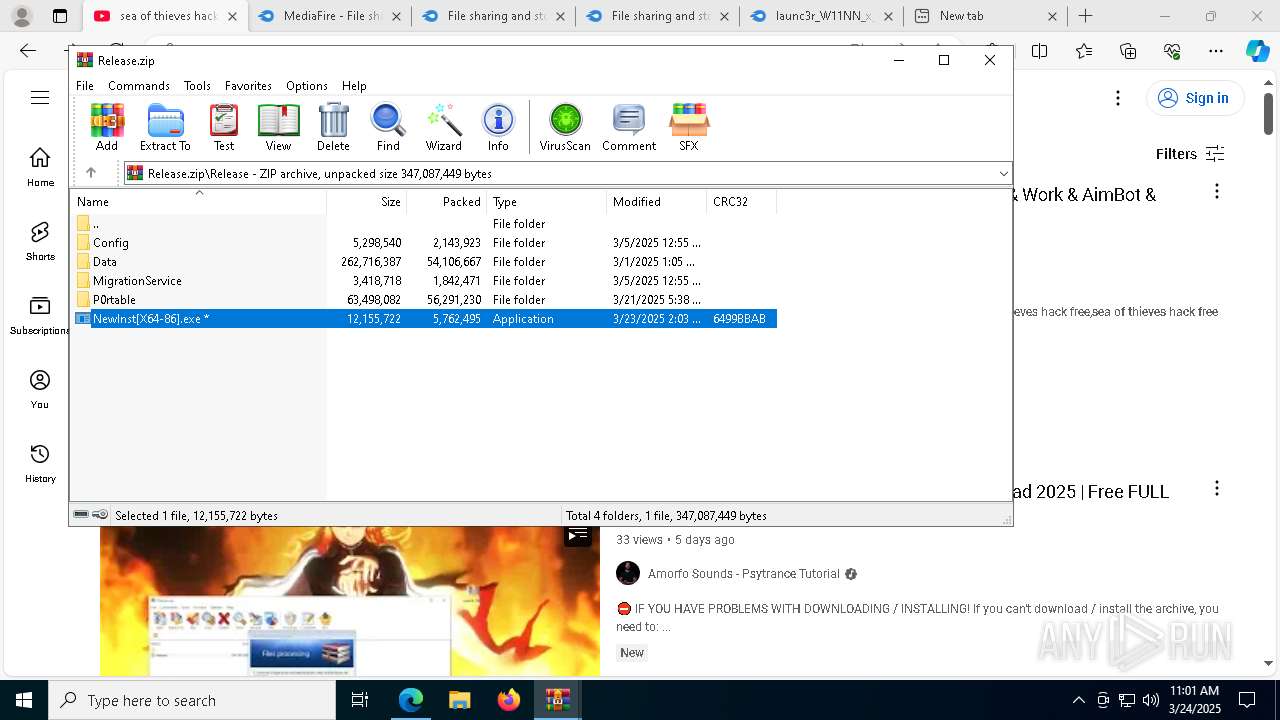Open YouTube settings three-dot menu beside Sign in
The width and height of the screenshot is (1280, 720).
click(1118, 98)
